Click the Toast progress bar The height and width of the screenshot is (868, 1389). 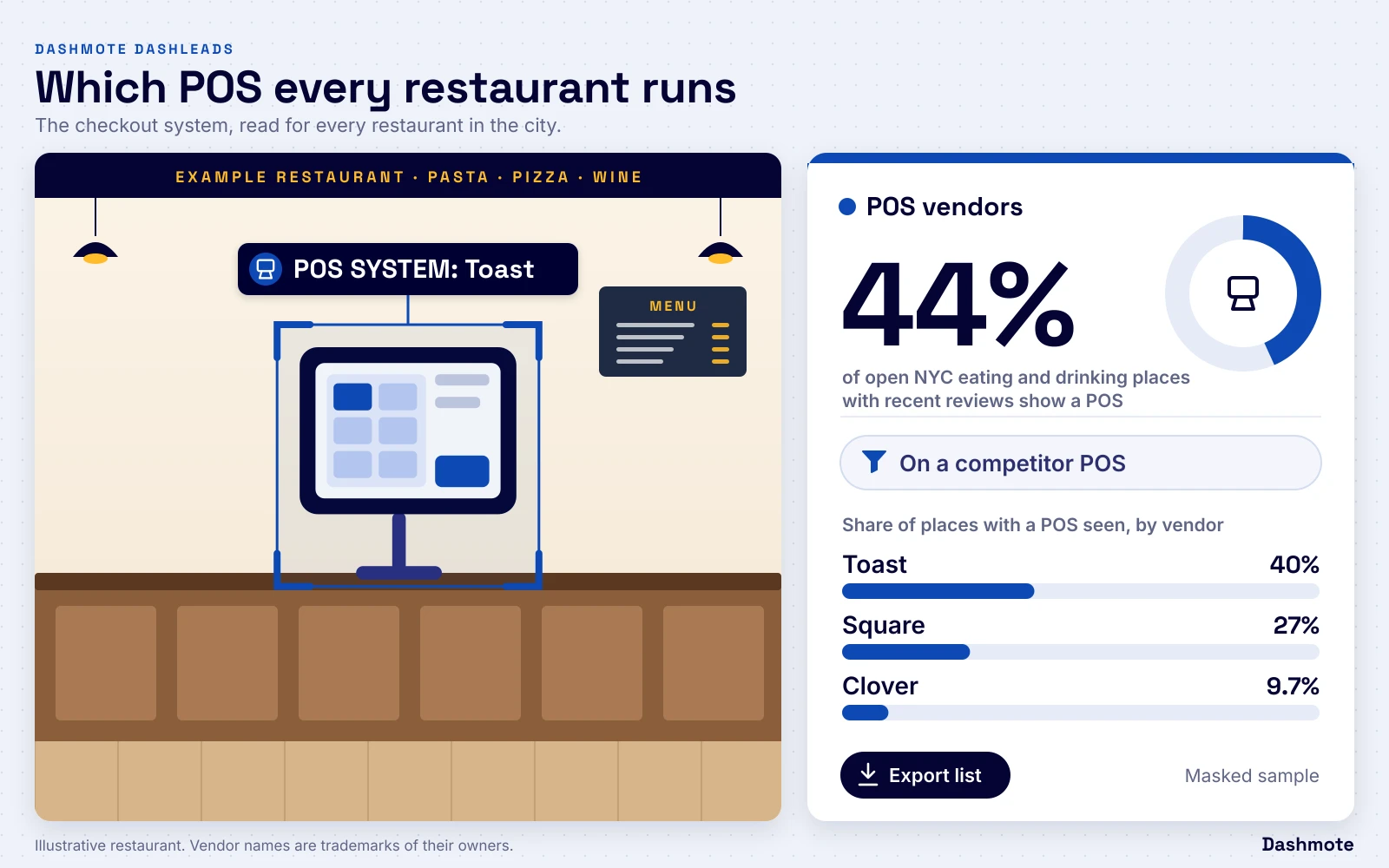point(1080,591)
